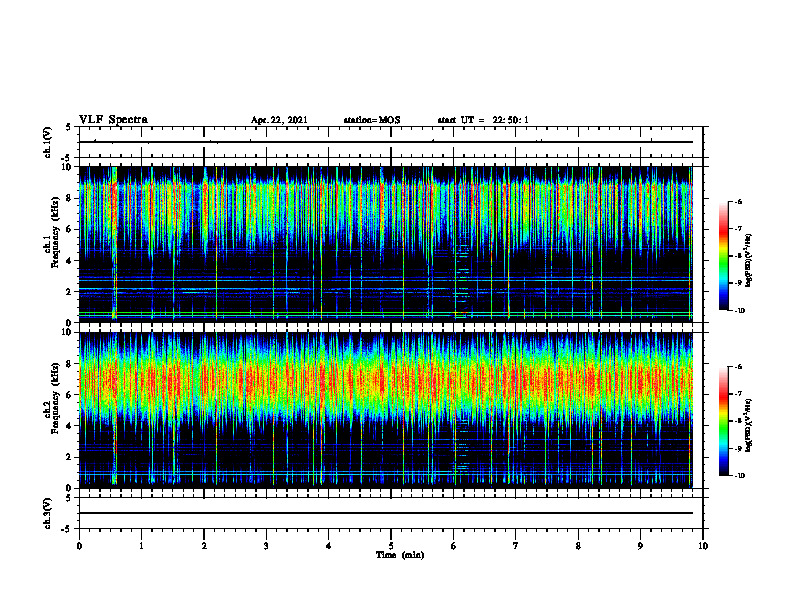Click tick label "4" on the Time axis
The width and height of the screenshot is (792, 612).
329,546
